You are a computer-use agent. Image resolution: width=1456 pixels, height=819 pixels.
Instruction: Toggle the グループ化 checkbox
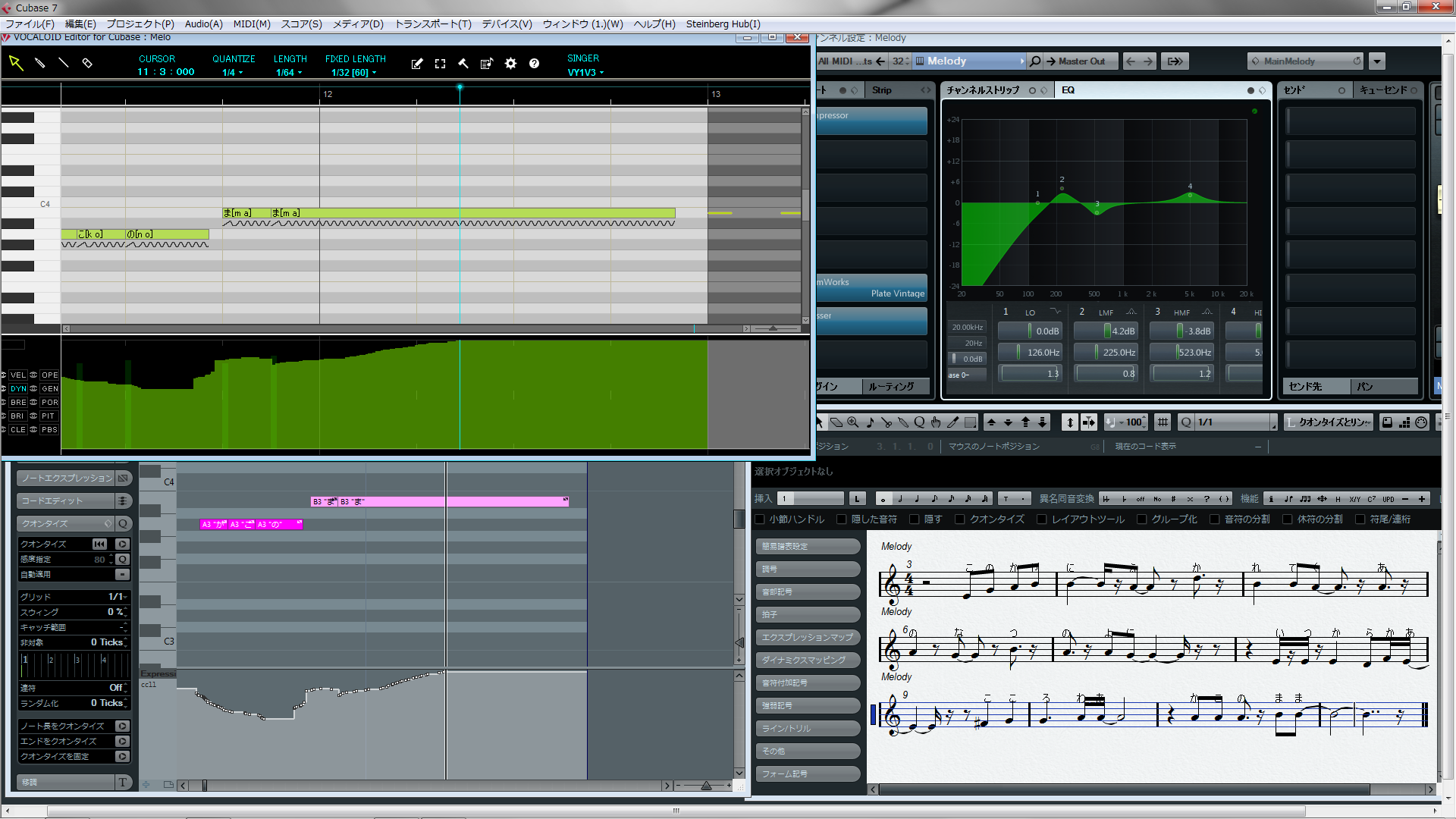click(x=1141, y=519)
